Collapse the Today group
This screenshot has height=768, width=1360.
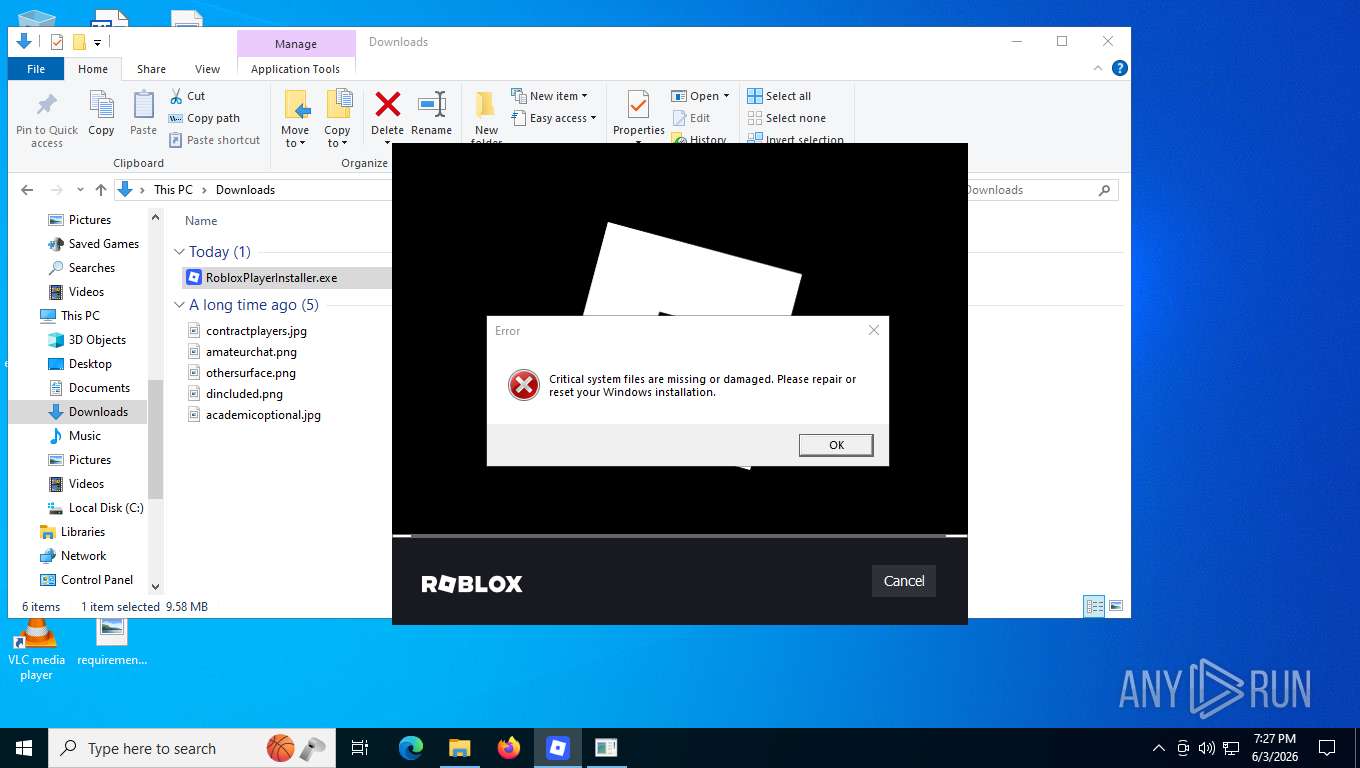pos(180,252)
